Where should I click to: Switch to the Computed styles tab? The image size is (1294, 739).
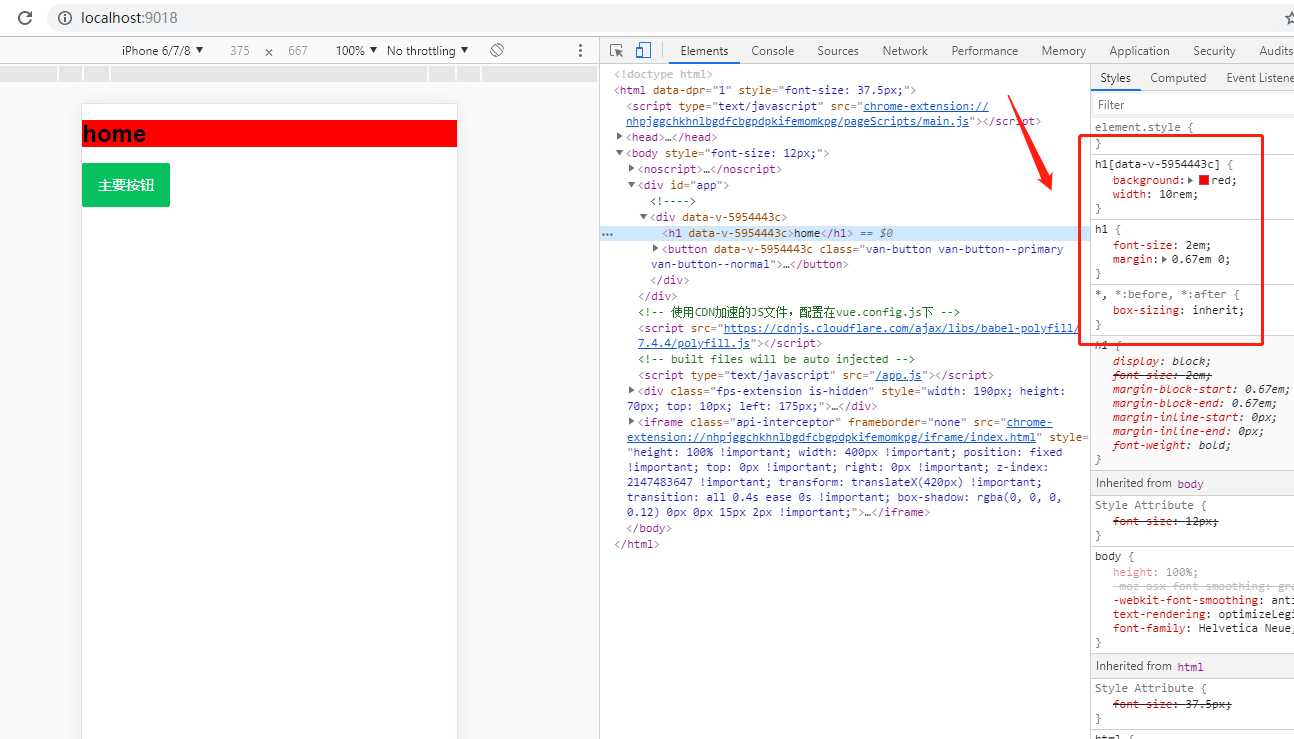(x=1177, y=78)
